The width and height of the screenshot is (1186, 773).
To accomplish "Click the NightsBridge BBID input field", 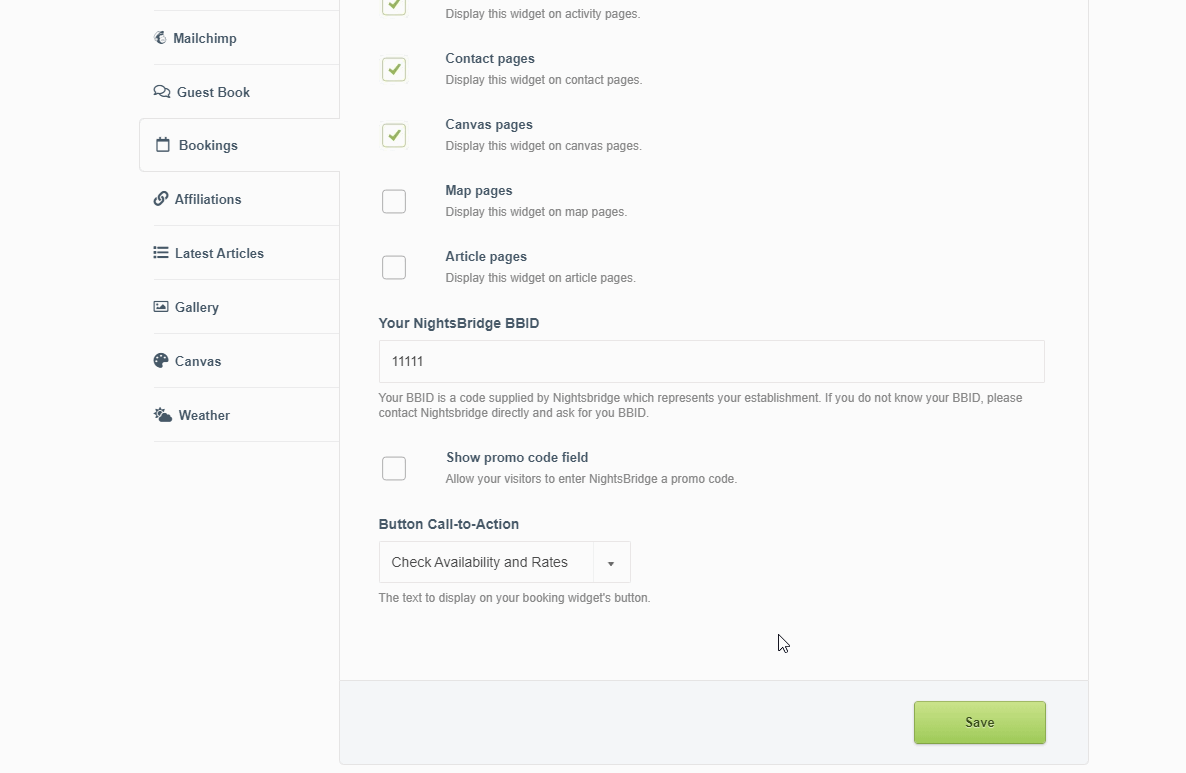I will (x=711, y=361).
